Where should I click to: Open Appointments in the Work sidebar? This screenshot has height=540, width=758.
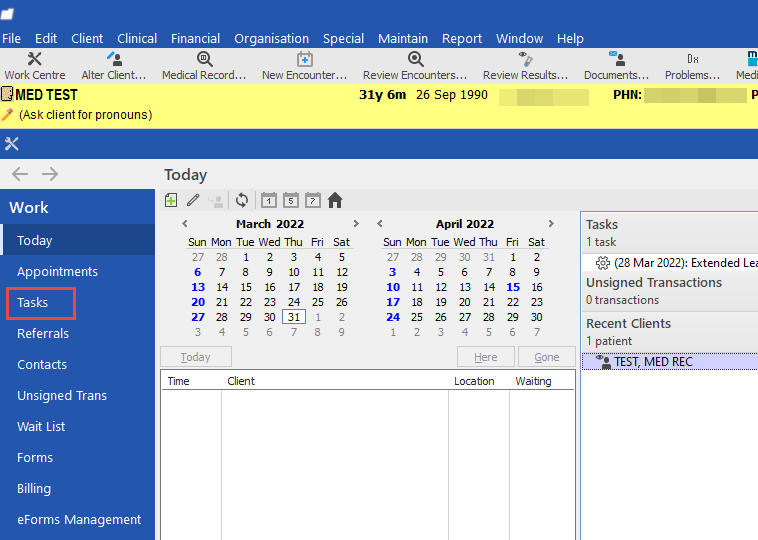57,271
